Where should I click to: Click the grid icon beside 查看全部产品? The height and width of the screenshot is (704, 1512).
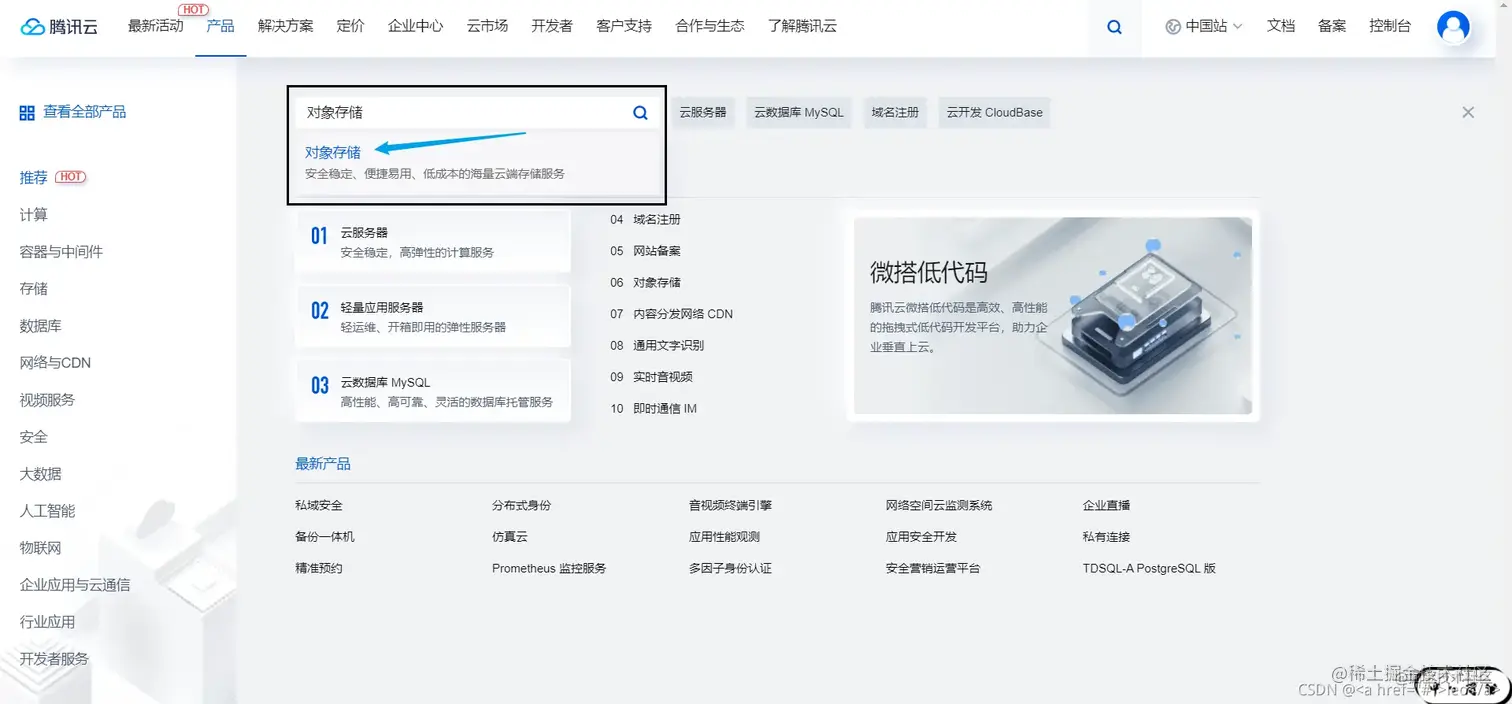(26, 111)
